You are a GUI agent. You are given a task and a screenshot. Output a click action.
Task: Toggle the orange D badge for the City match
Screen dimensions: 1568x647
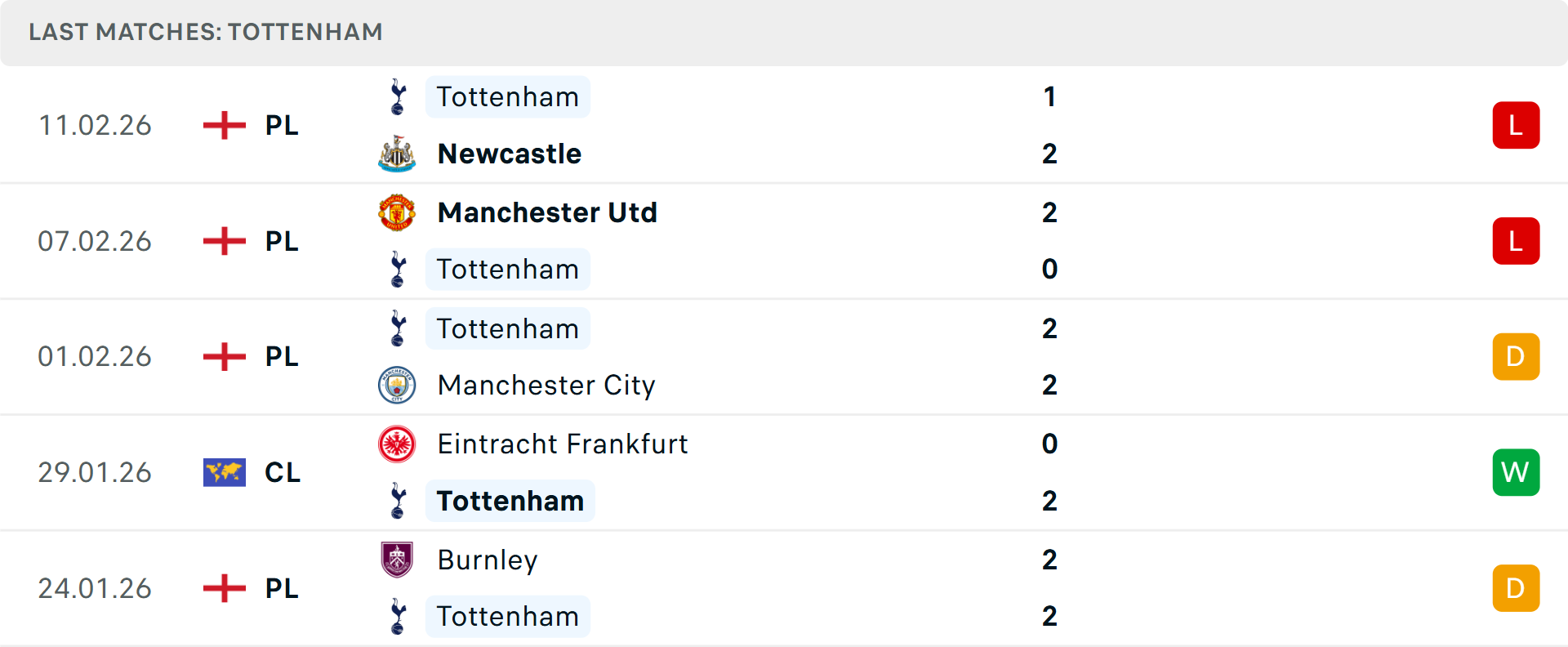(1516, 356)
